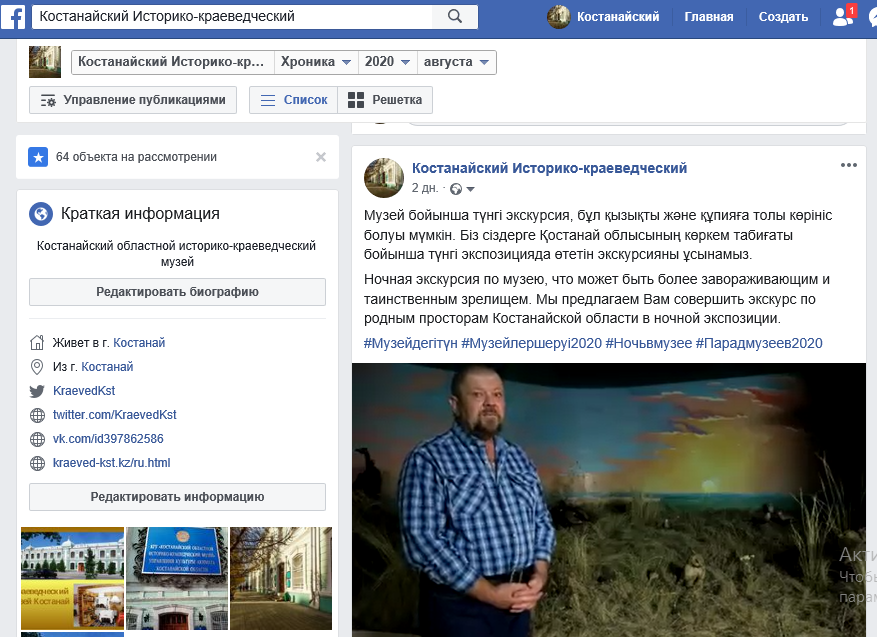
Task: Click the house icon next to Живет в г.
Action: pos(37,342)
